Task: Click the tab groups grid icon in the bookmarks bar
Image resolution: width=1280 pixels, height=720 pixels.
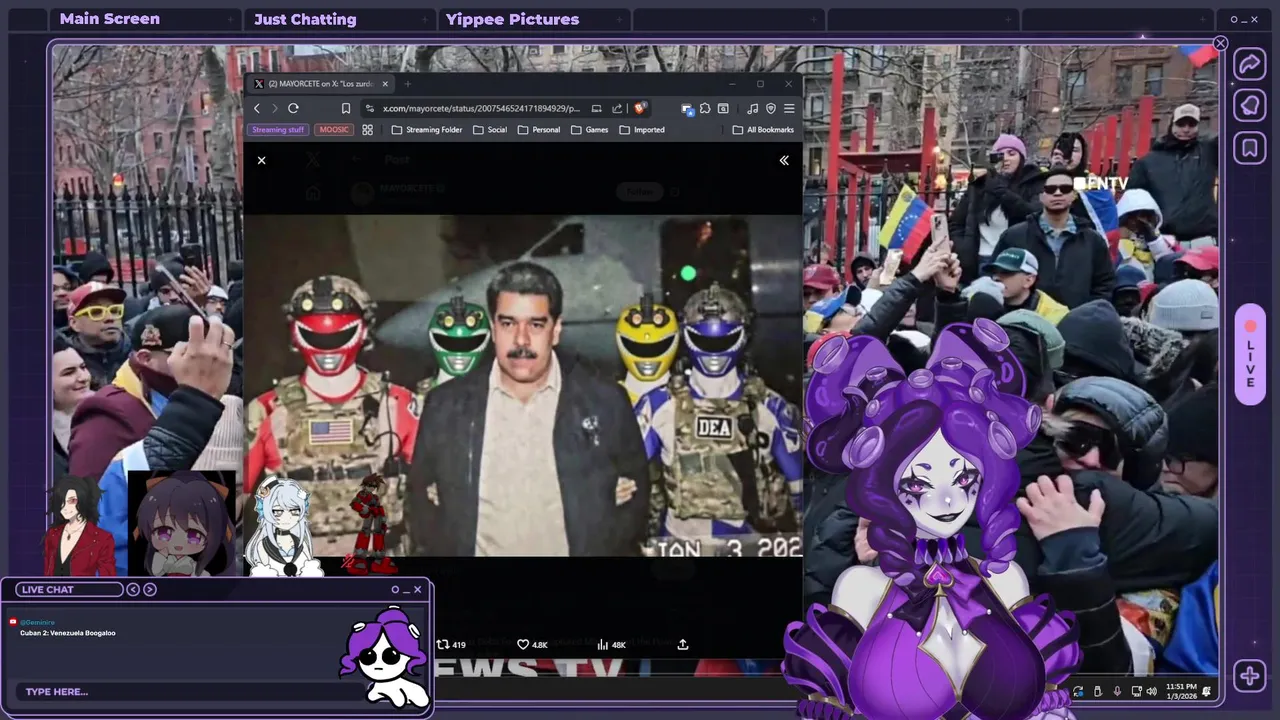Action: click(x=368, y=130)
